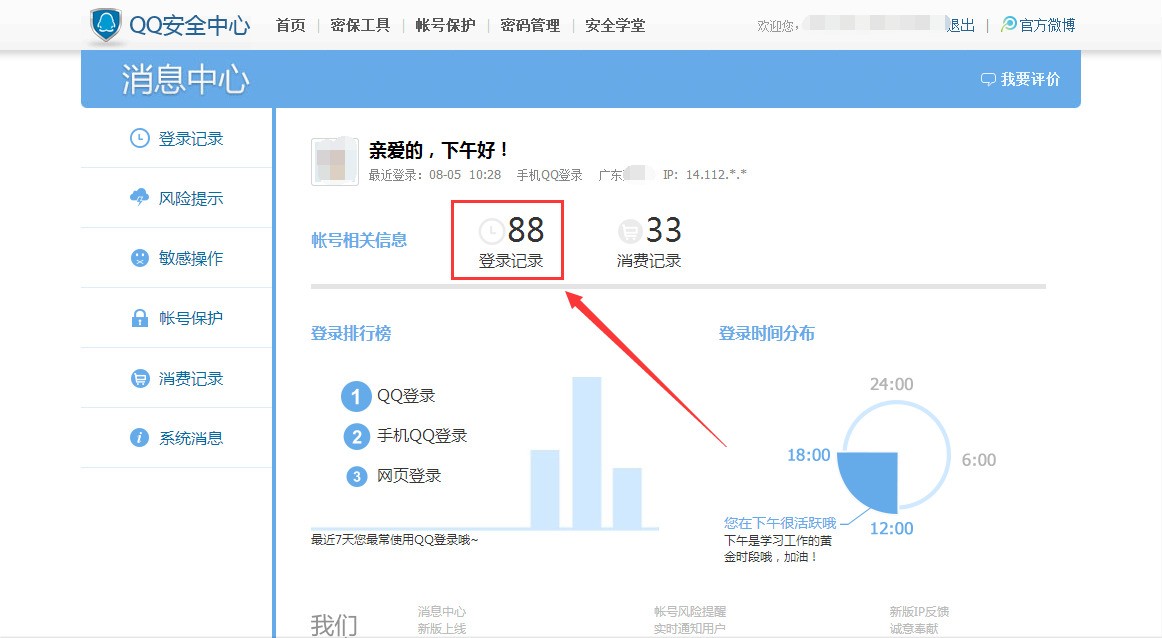Click the 您在下午很活跃哦 note
The image size is (1162, 638).
[780, 523]
